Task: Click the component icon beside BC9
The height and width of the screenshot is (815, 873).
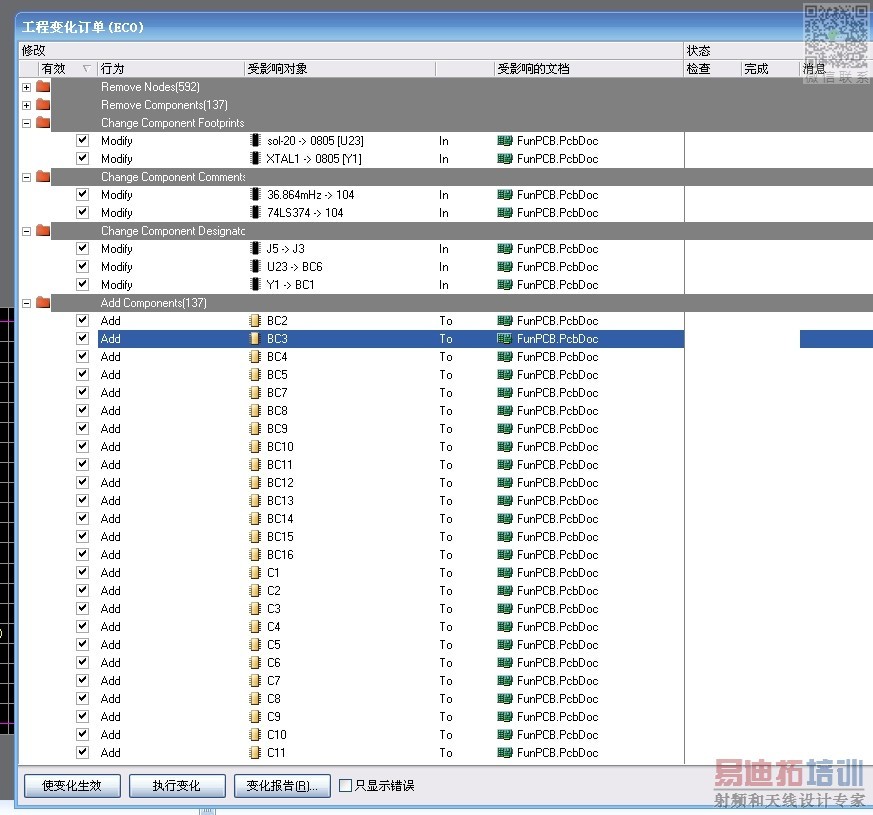Action: [x=255, y=429]
